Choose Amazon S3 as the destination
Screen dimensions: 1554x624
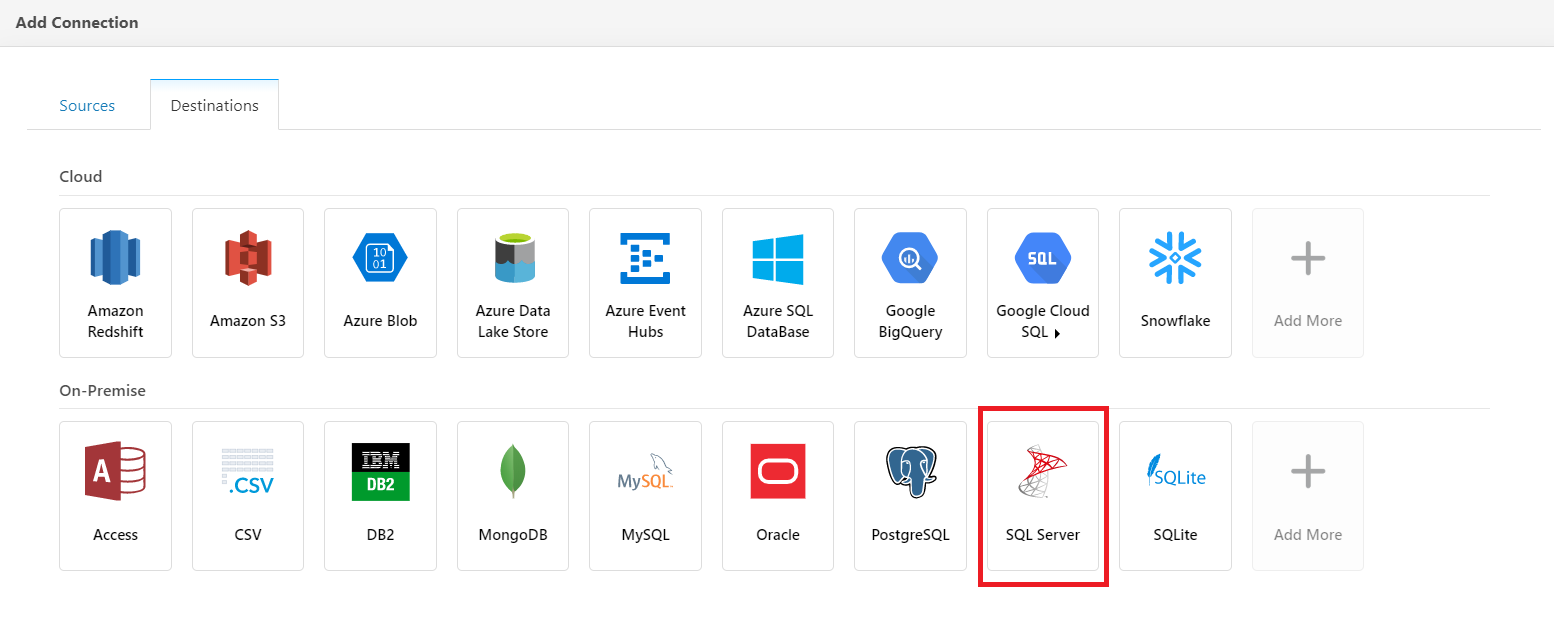point(248,282)
